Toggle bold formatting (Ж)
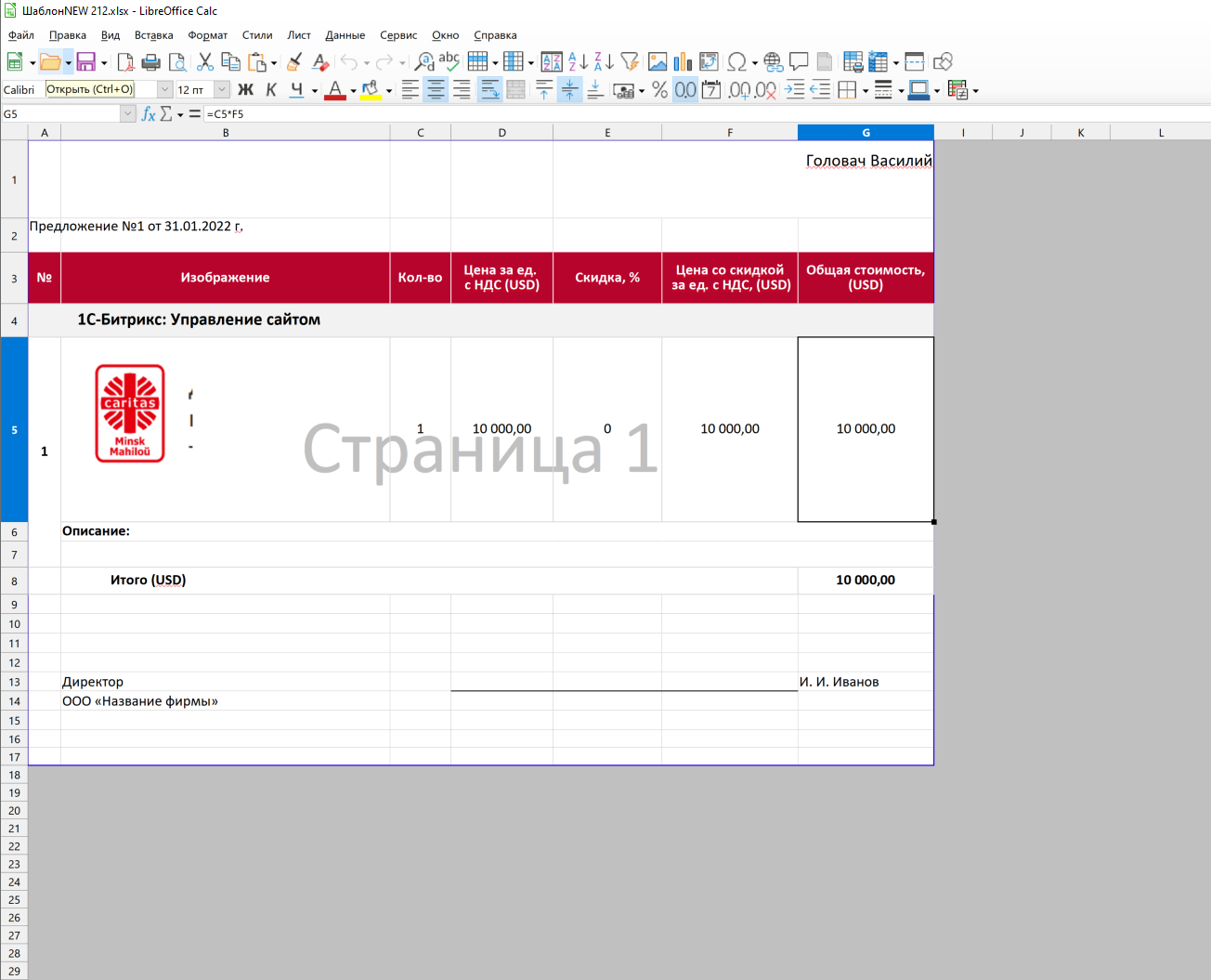The height and width of the screenshot is (980, 1211). pos(245,90)
